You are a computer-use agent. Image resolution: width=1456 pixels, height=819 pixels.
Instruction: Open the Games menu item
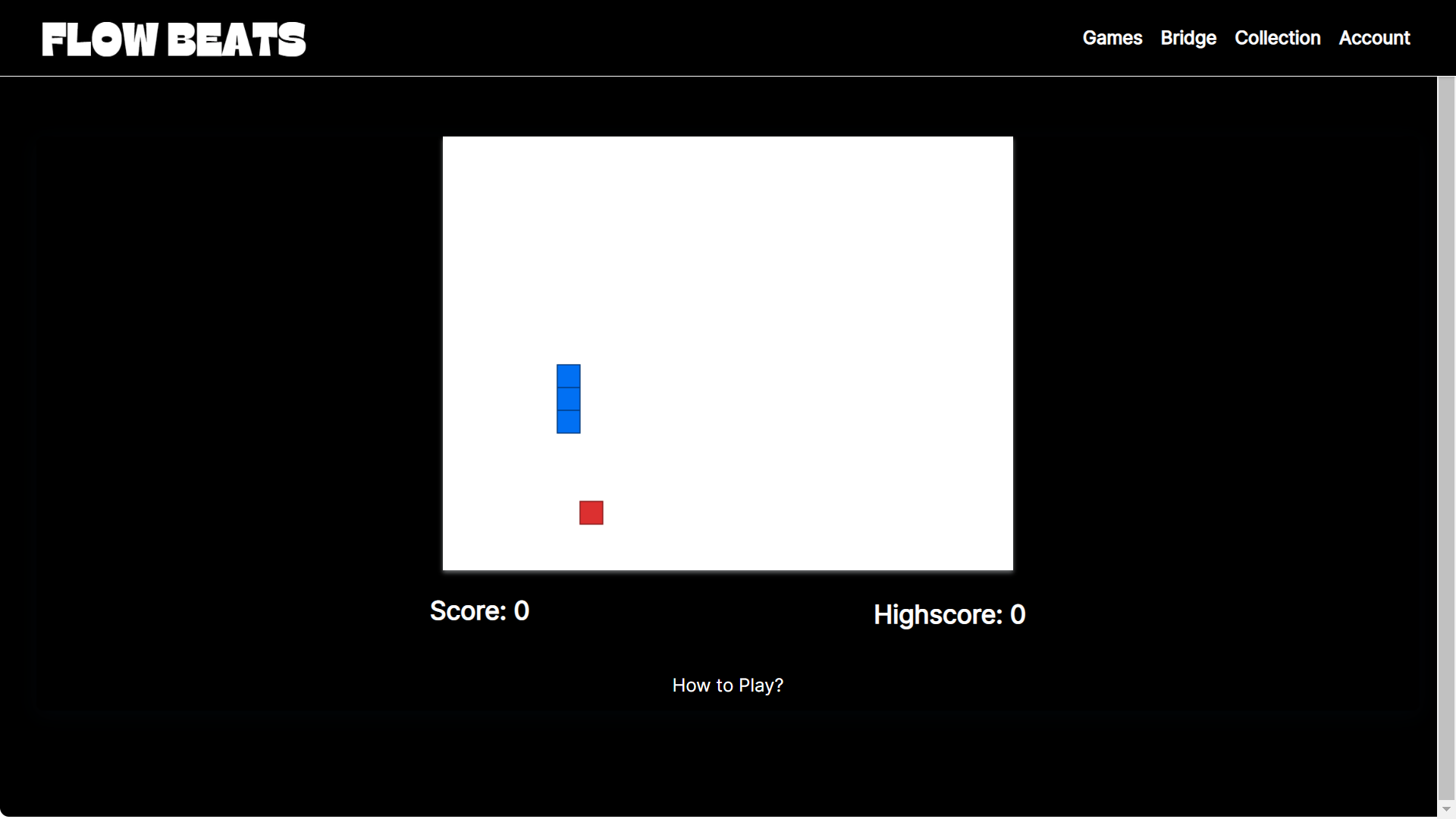[1112, 38]
